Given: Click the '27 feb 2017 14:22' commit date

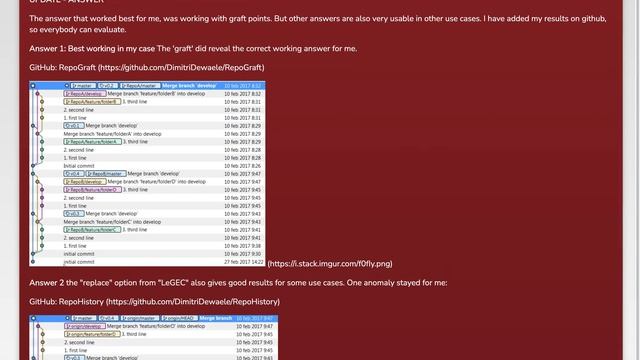Looking at the screenshot, I should (244, 262).
